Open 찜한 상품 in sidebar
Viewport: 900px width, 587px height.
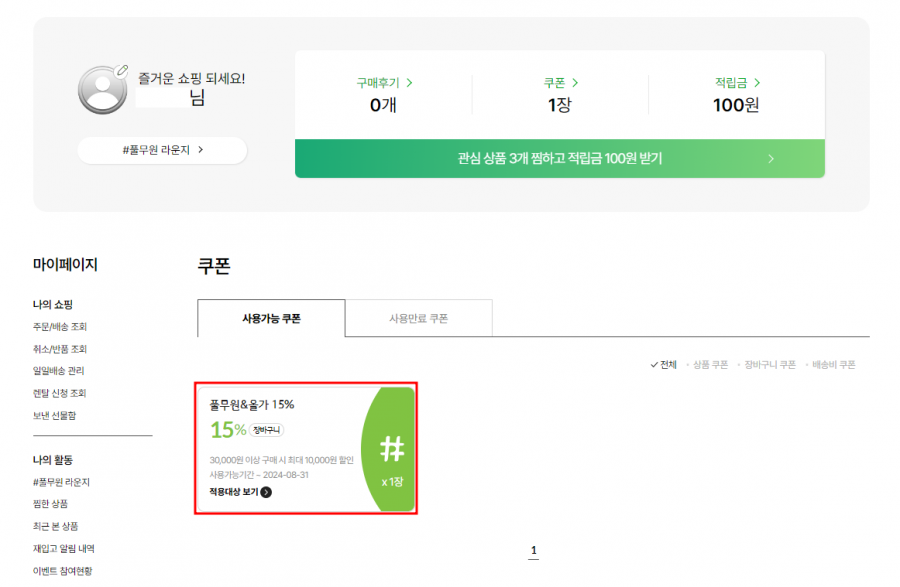(x=51, y=504)
